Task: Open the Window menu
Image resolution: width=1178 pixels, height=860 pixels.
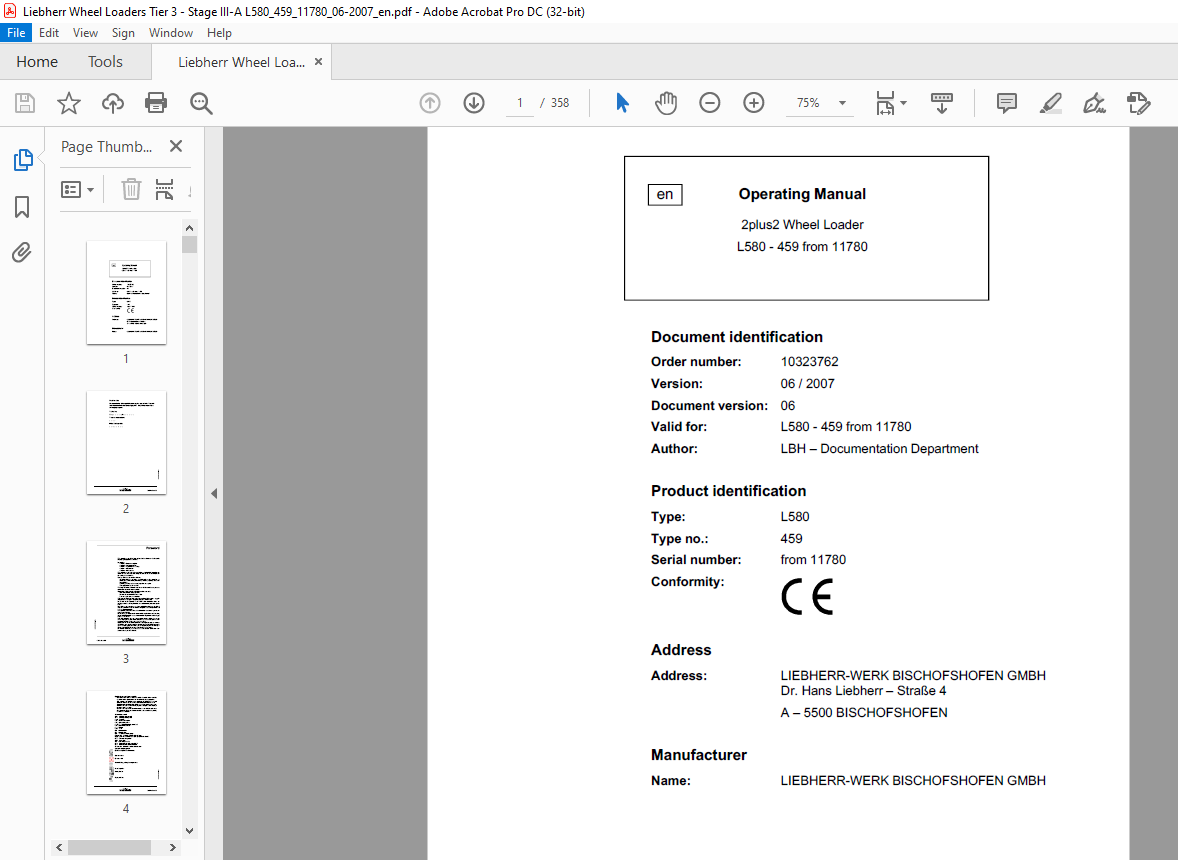Action: 171,32
